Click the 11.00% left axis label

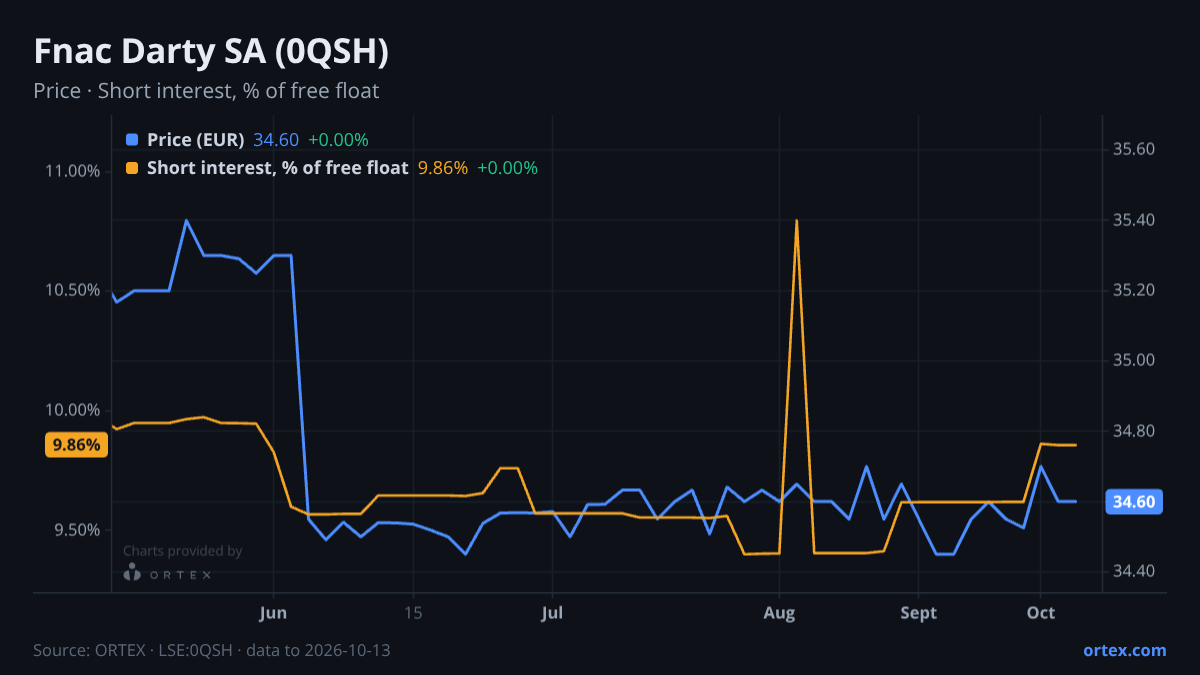tap(73, 171)
